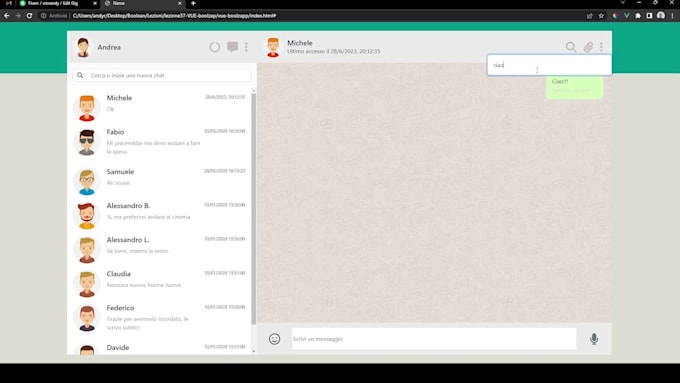Click the browser back arrow
The height and width of the screenshot is (383, 680).
coord(7,16)
